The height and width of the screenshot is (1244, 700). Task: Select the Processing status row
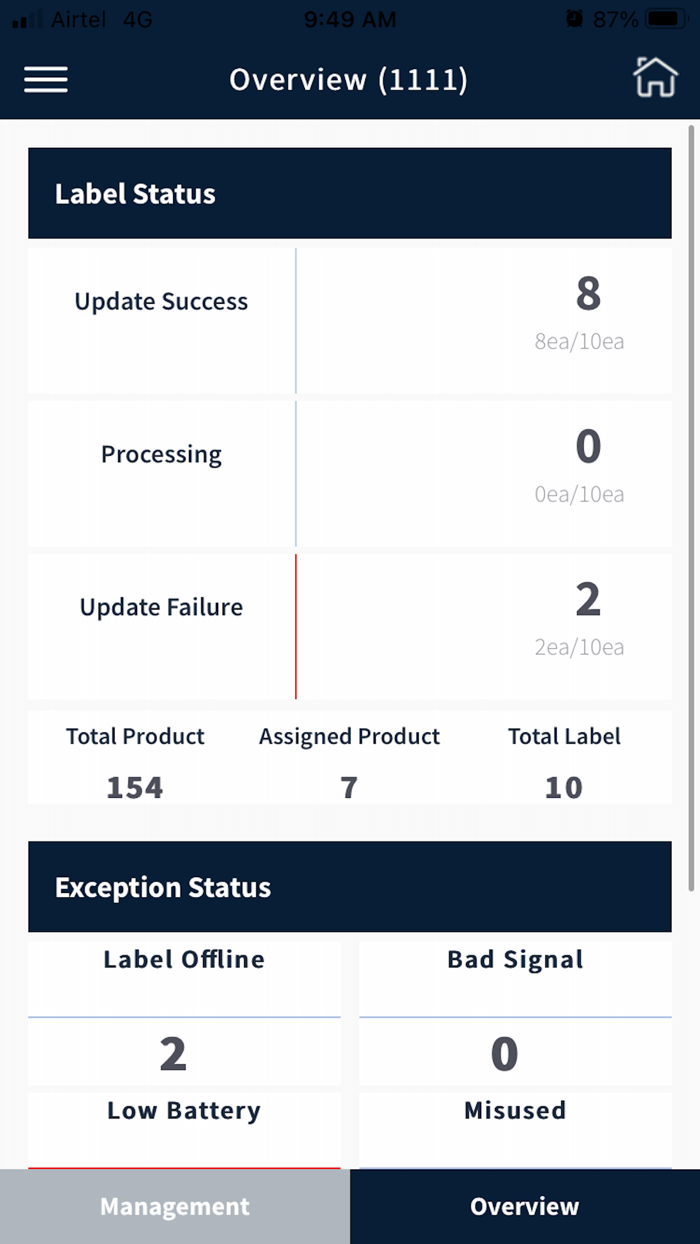pos(350,472)
